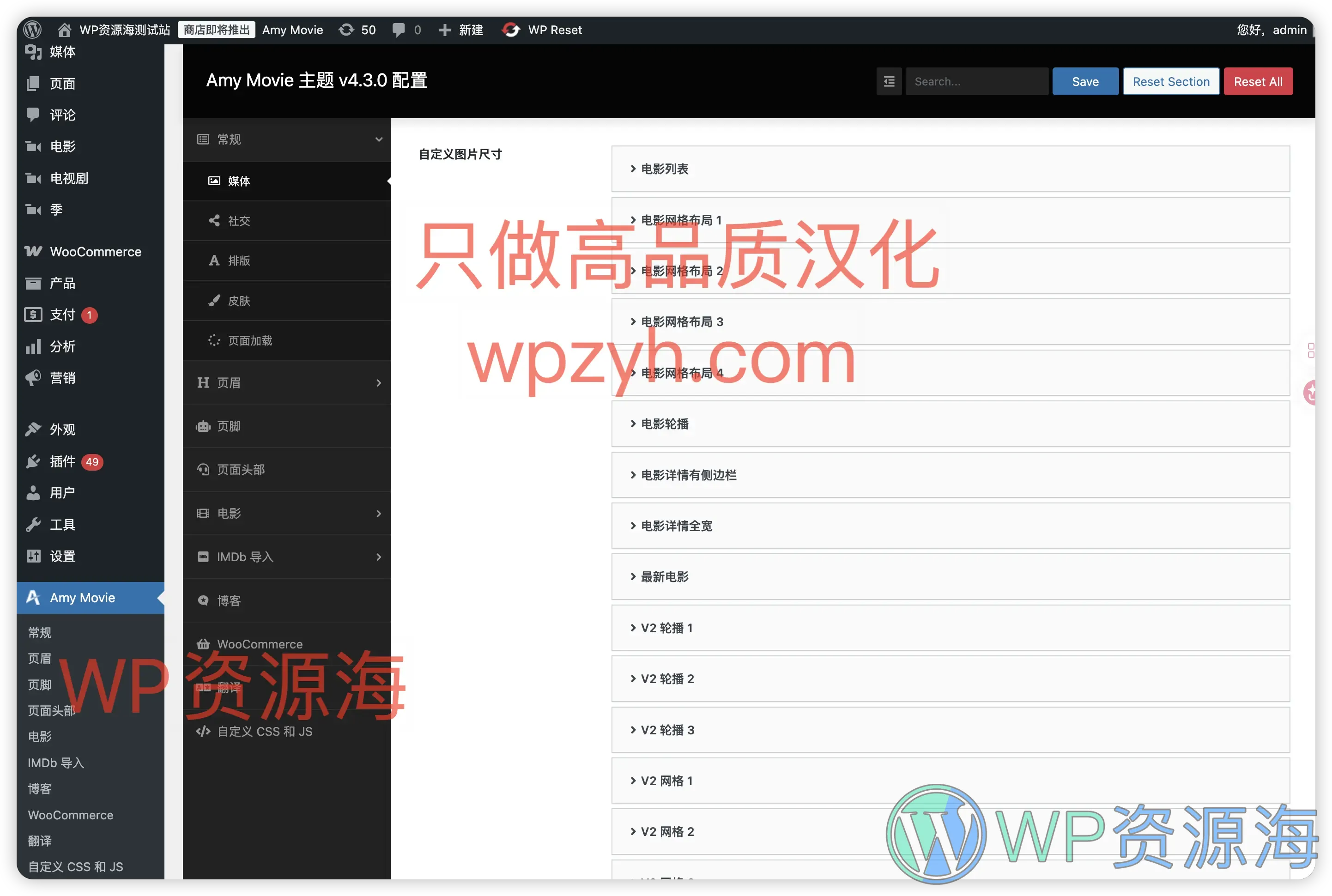Open the Amy Movie theme panel icon
This screenshot has width=1332, height=896.
click(33, 598)
